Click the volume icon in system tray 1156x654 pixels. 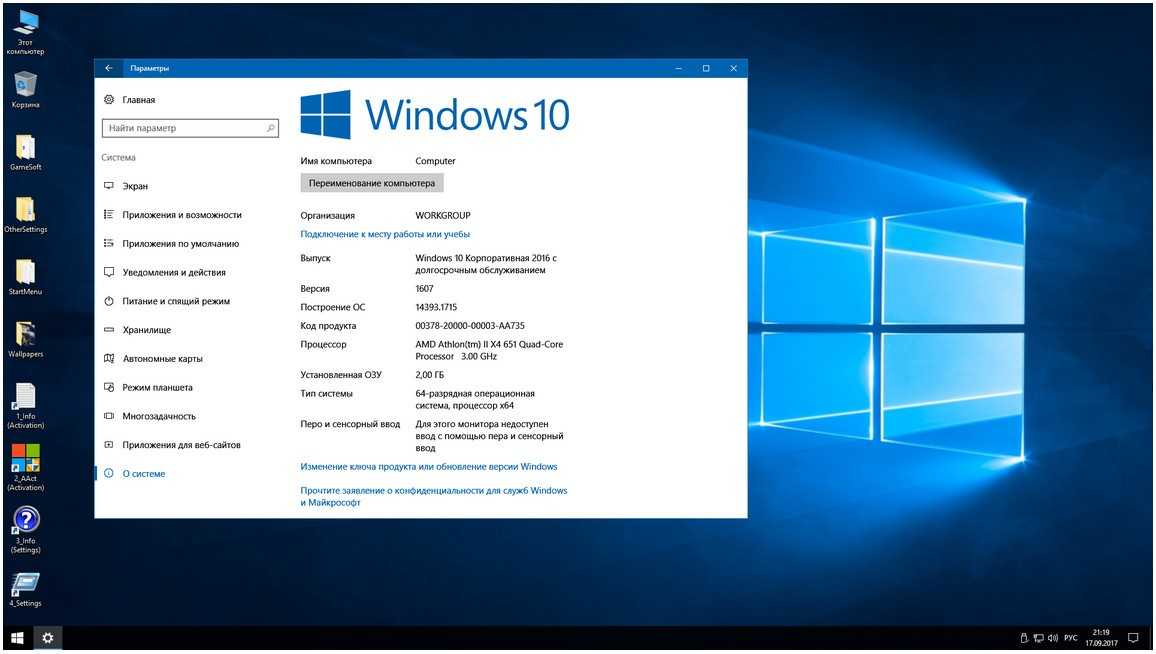(1053, 639)
